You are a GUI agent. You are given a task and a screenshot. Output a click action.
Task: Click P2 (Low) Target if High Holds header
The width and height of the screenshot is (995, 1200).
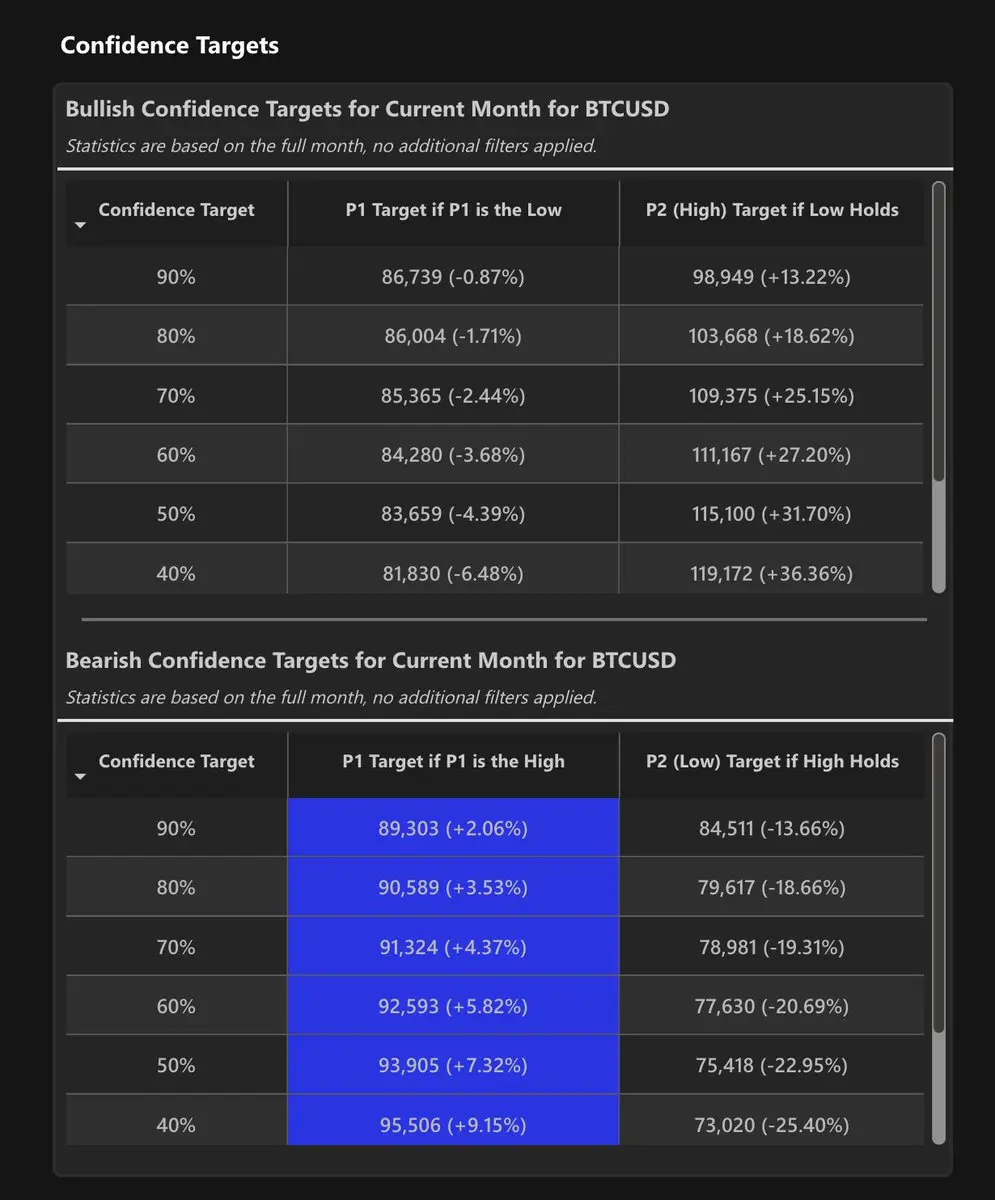coord(771,761)
